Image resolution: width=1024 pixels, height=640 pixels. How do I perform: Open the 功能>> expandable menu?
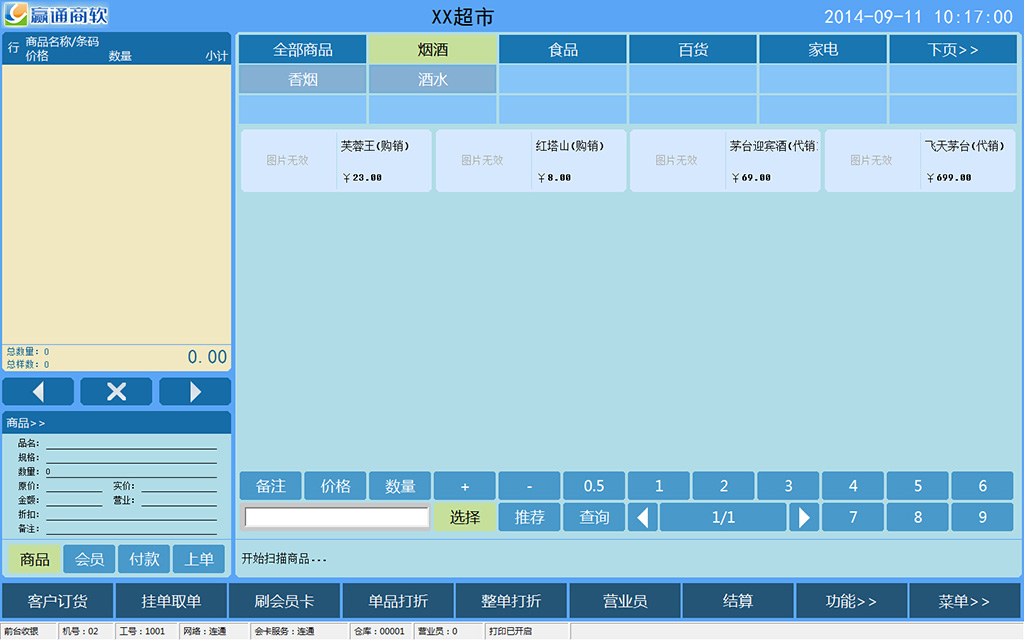851,601
